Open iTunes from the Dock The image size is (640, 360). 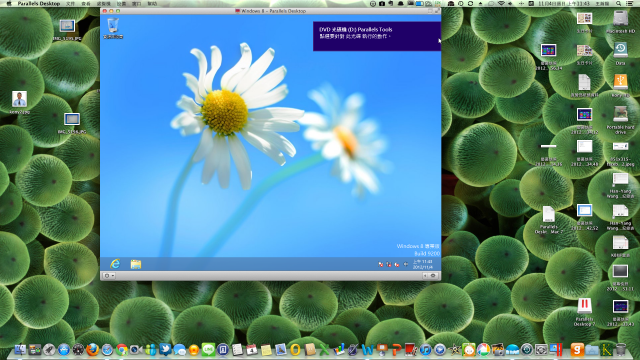pos(425,349)
